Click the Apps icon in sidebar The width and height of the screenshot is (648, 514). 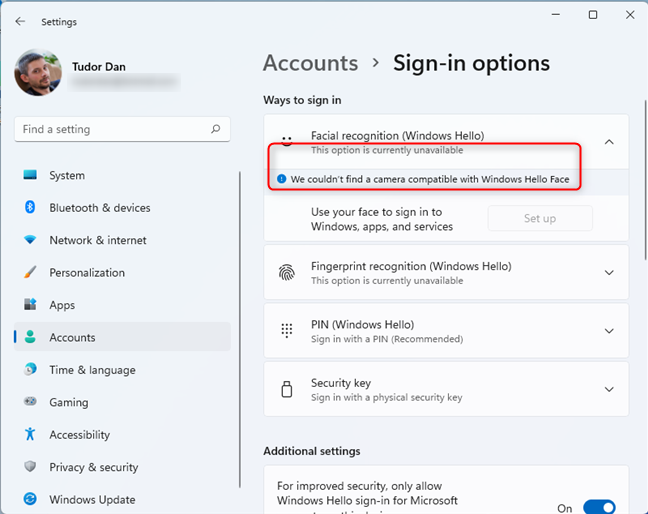tap(30, 305)
